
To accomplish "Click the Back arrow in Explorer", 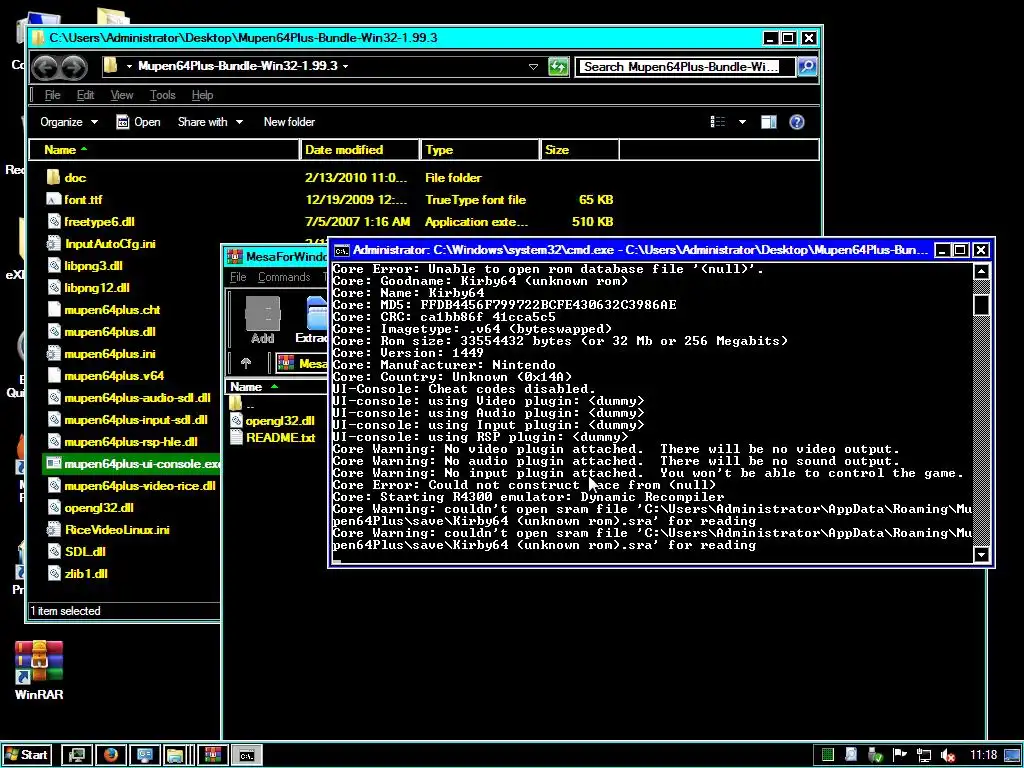I will [46, 67].
